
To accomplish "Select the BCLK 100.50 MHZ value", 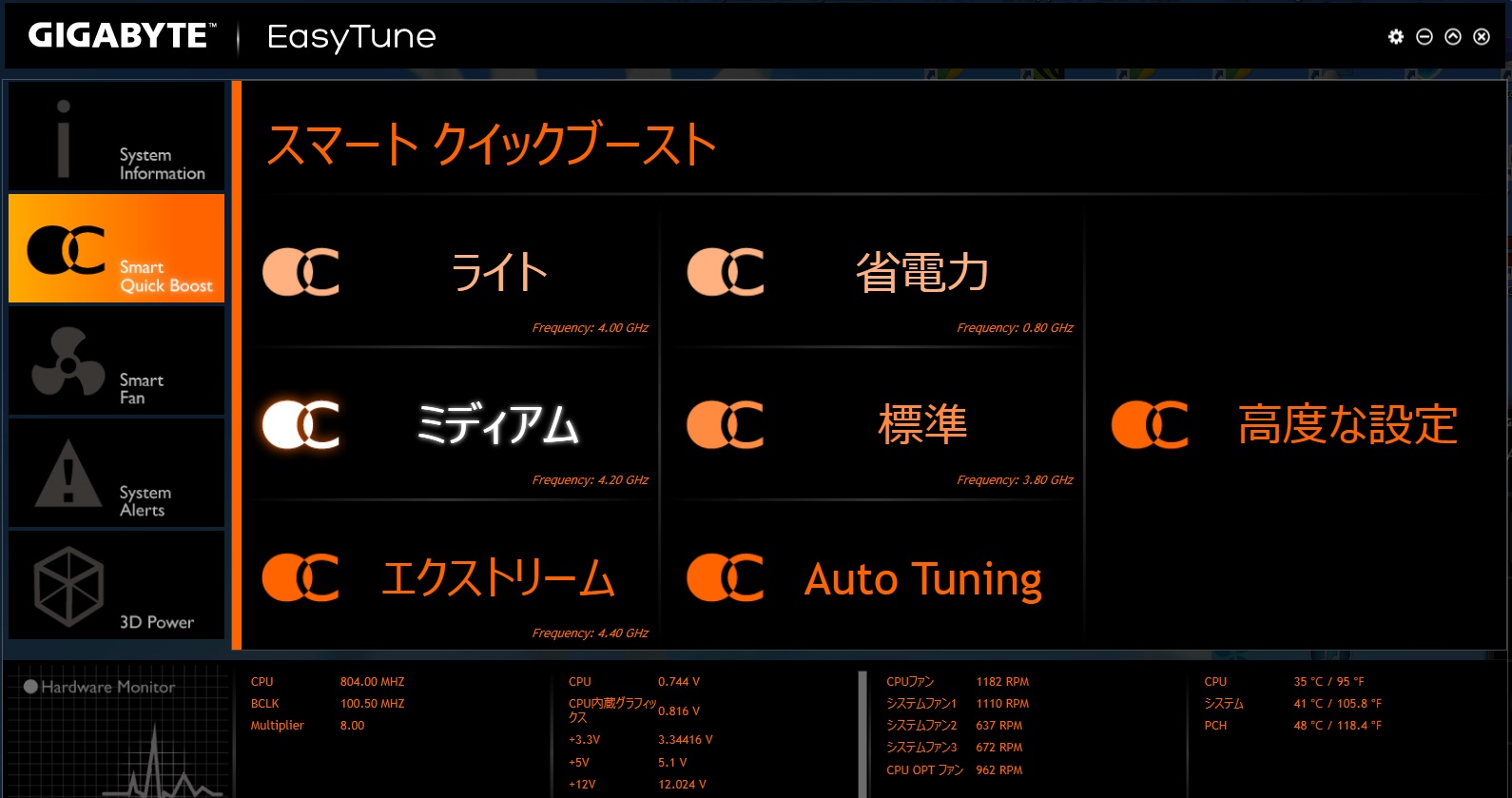I will [373, 704].
